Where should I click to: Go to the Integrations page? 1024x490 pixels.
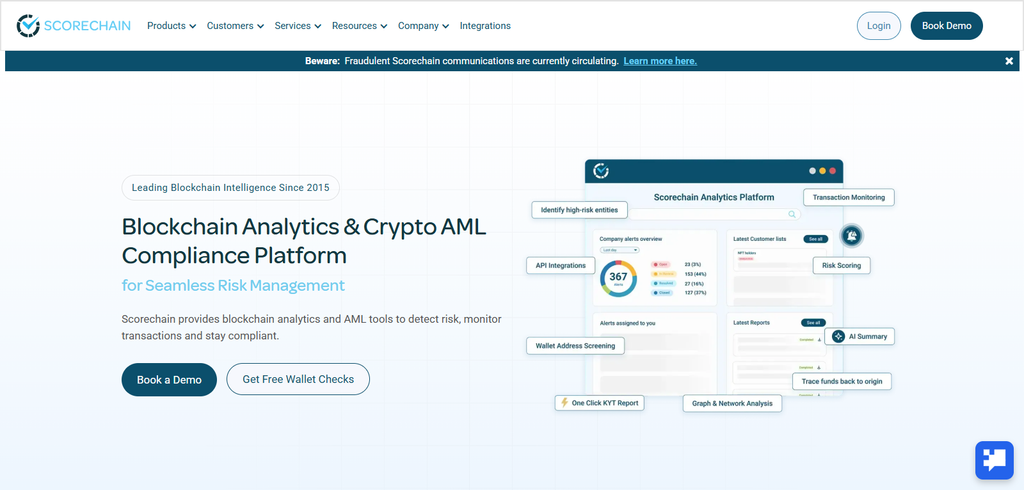pos(485,26)
